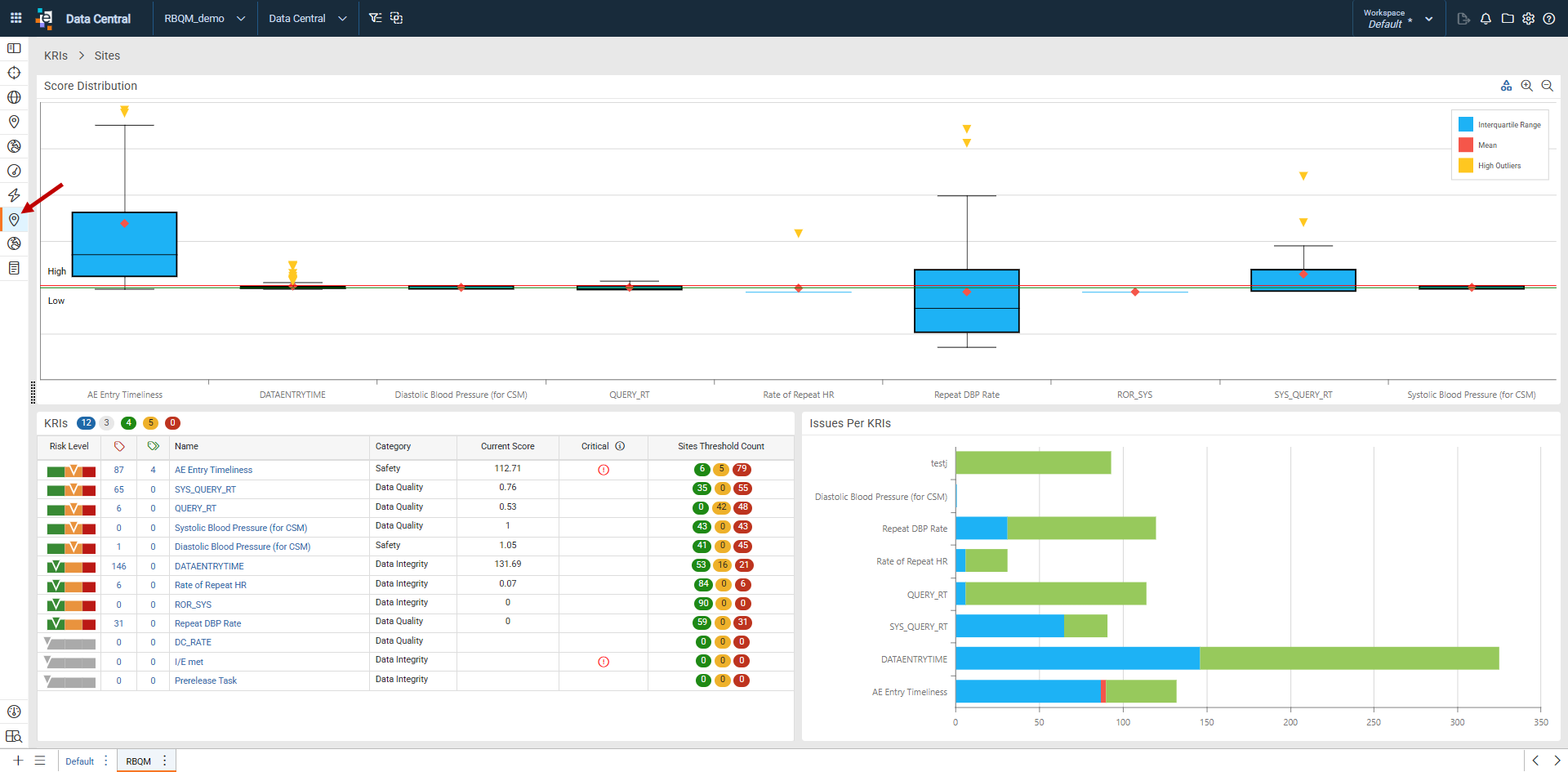1568x772 pixels.
Task: Open the filter list icon in top bar
Action: tap(375, 18)
